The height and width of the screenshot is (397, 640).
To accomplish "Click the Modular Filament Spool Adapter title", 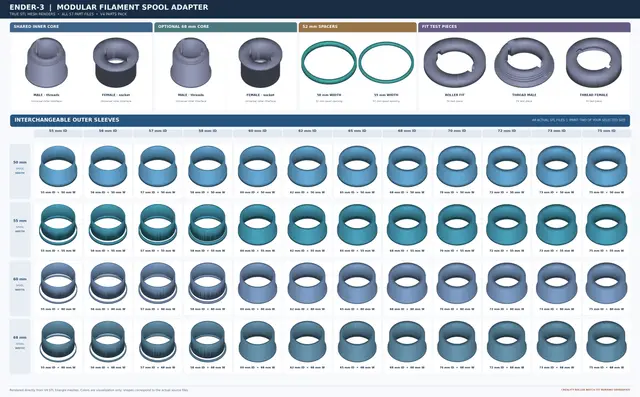I will pos(132,7).
